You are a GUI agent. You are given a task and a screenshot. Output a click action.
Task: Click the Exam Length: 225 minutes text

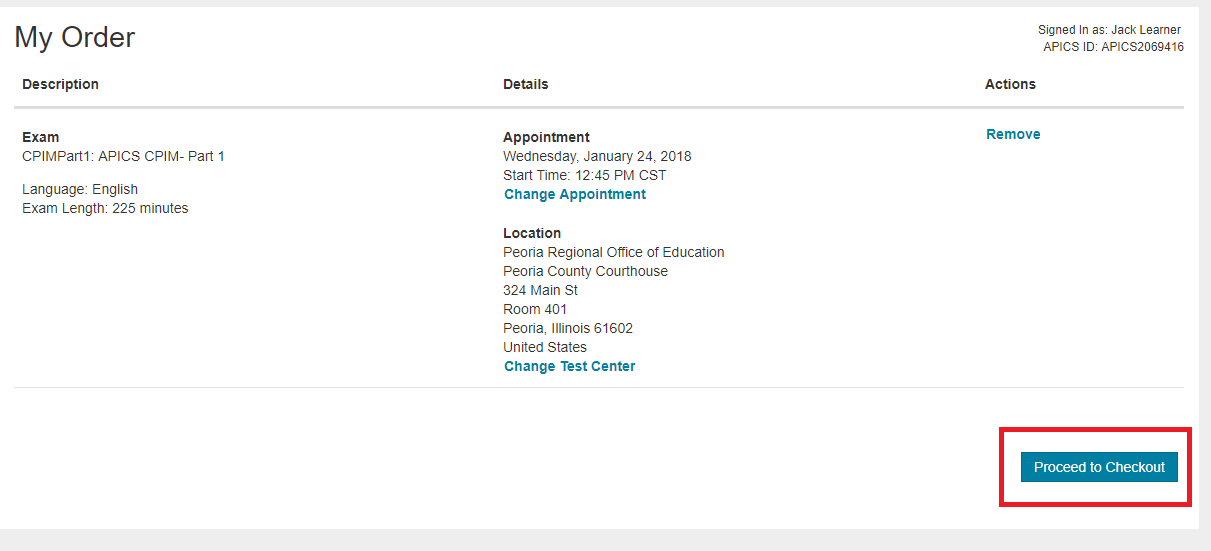(105, 208)
